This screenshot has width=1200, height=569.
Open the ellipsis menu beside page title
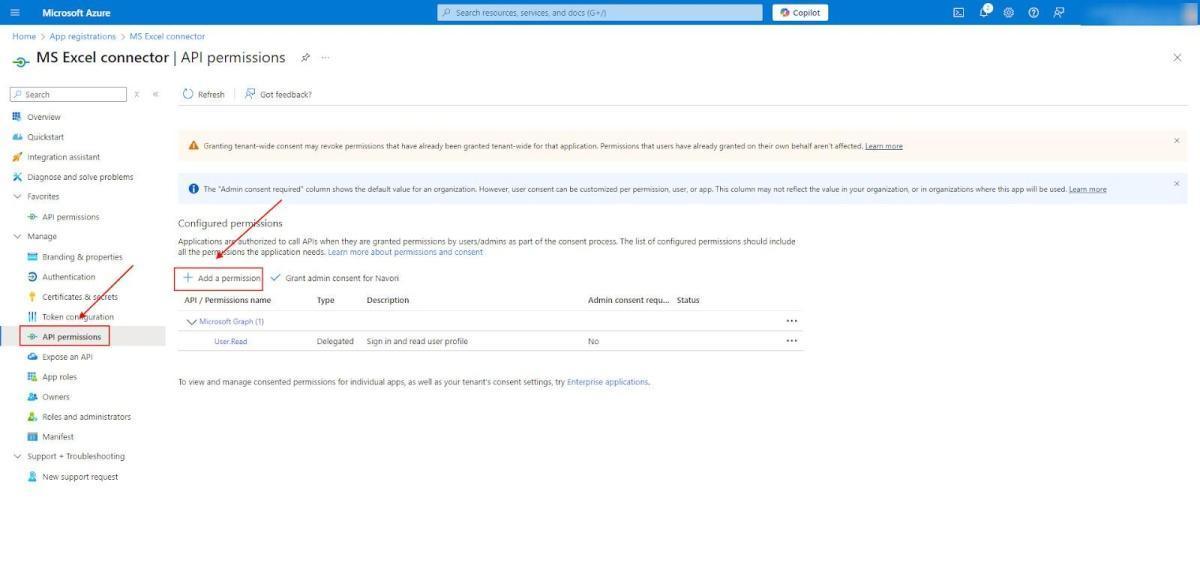coord(325,57)
